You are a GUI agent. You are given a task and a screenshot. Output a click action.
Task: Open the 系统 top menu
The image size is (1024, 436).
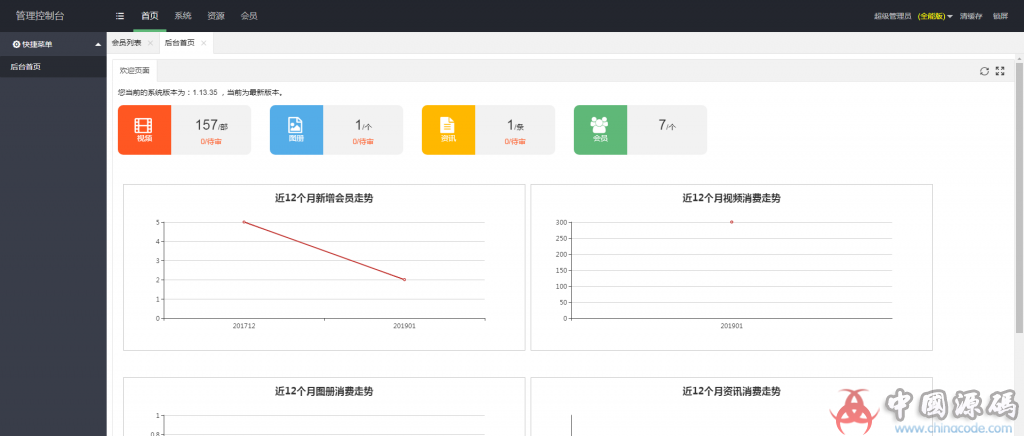click(183, 16)
